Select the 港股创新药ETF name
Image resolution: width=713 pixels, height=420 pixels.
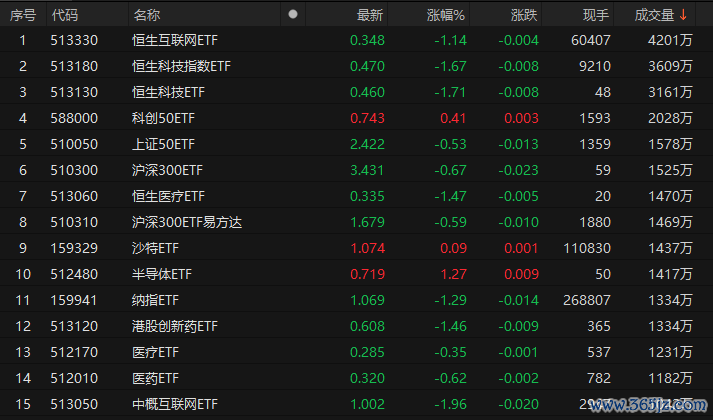pyautogui.click(x=175, y=326)
